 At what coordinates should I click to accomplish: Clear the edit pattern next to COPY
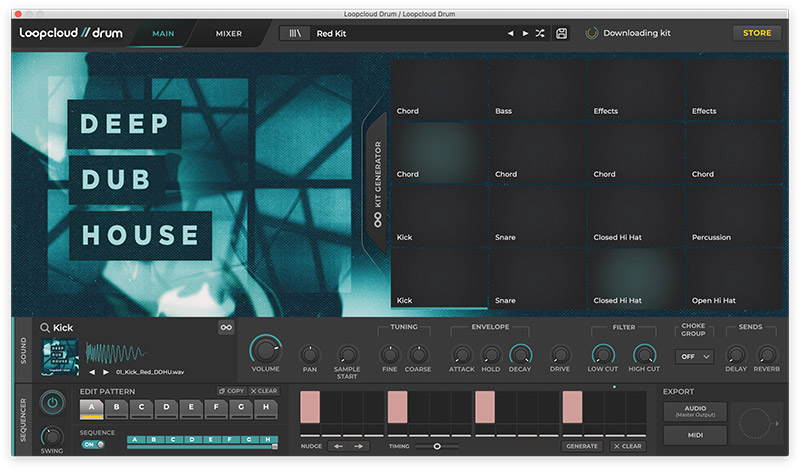(x=264, y=391)
